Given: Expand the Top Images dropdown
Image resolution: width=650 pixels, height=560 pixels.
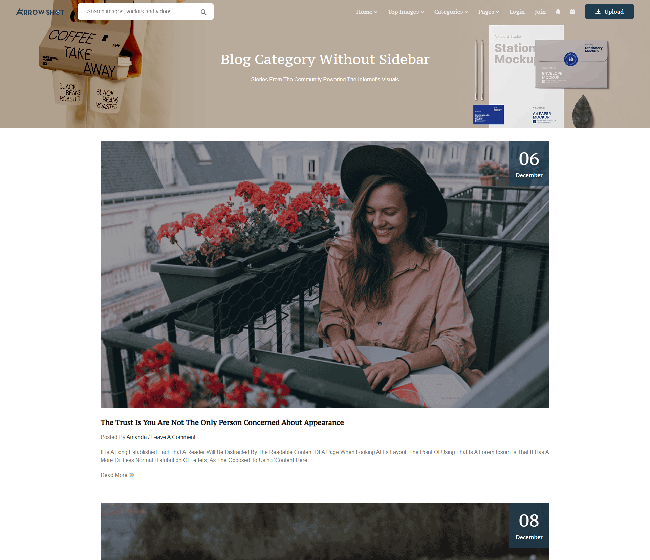Looking at the screenshot, I should tap(406, 12).
